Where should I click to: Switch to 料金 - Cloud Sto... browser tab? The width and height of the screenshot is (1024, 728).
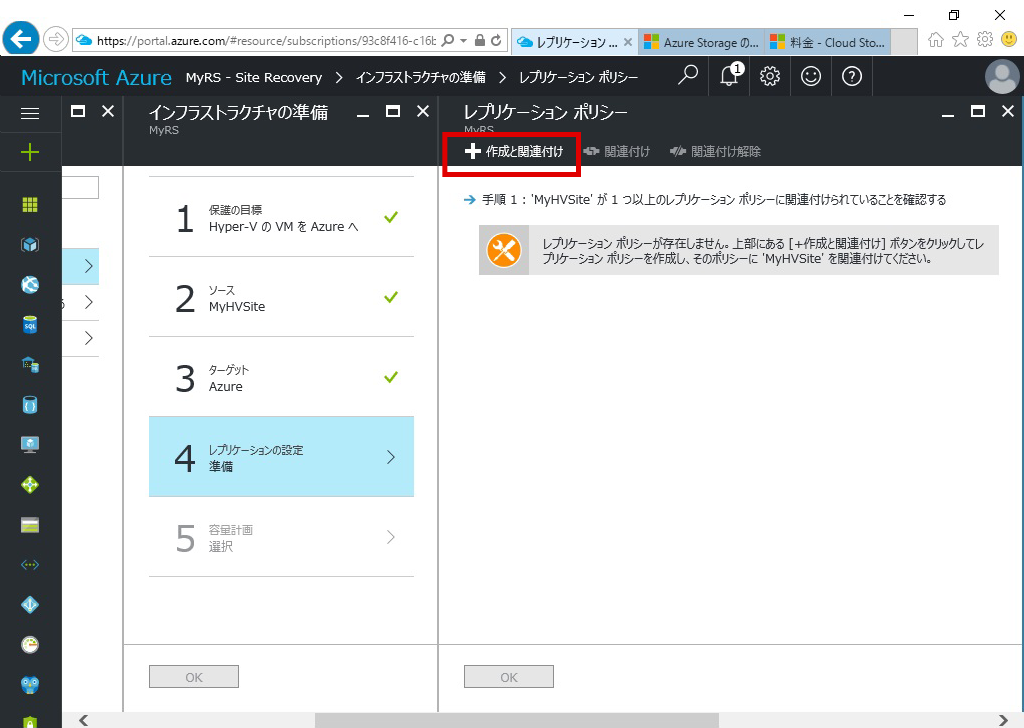click(x=829, y=42)
